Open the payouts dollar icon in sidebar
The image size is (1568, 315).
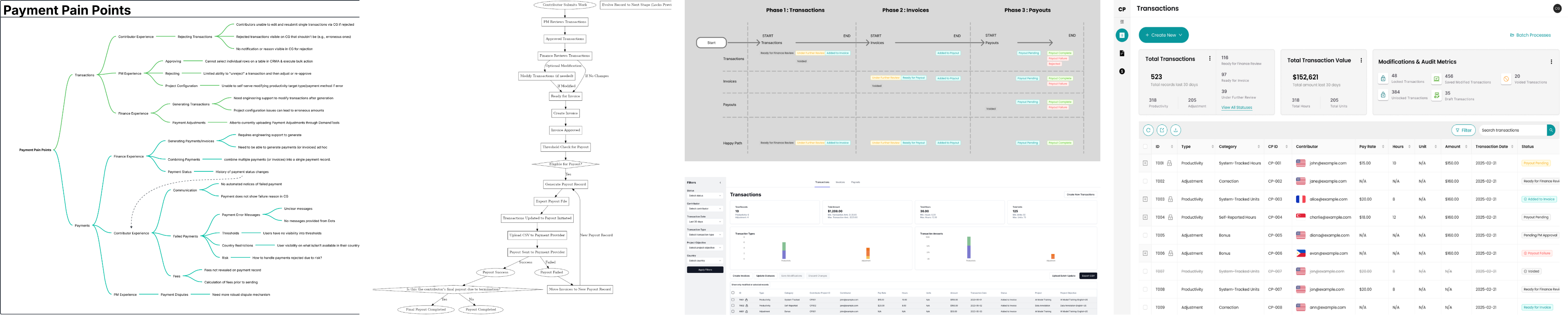click(x=1122, y=71)
